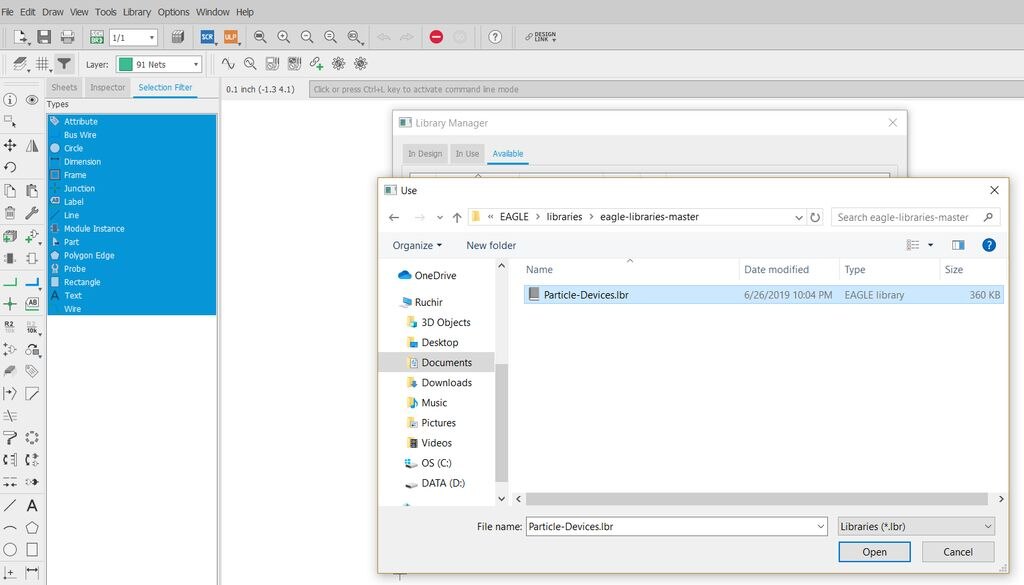This screenshot has height=585, width=1024.
Task: Select the Text tool in left toolbar
Action: tap(32, 506)
